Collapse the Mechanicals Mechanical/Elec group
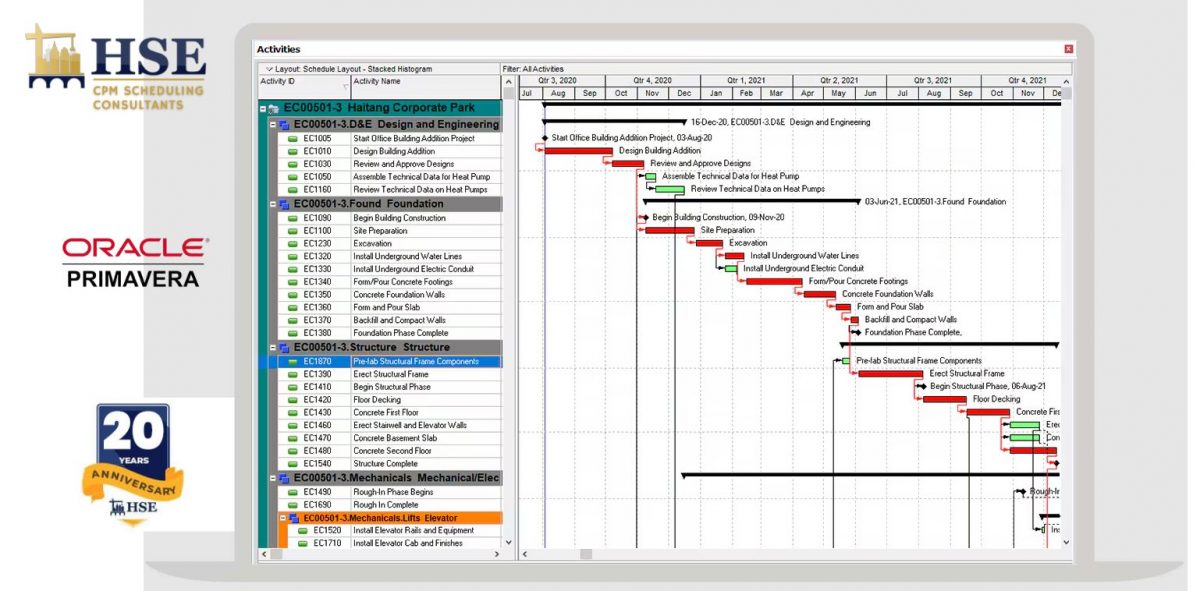This screenshot has height=591, width=1200. point(273,479)
